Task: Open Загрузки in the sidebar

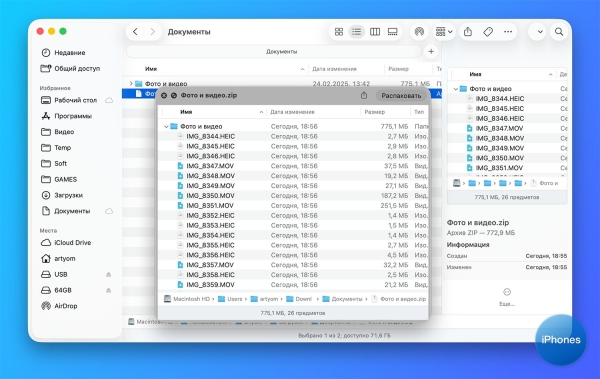Action: click(x=68, y=195)
